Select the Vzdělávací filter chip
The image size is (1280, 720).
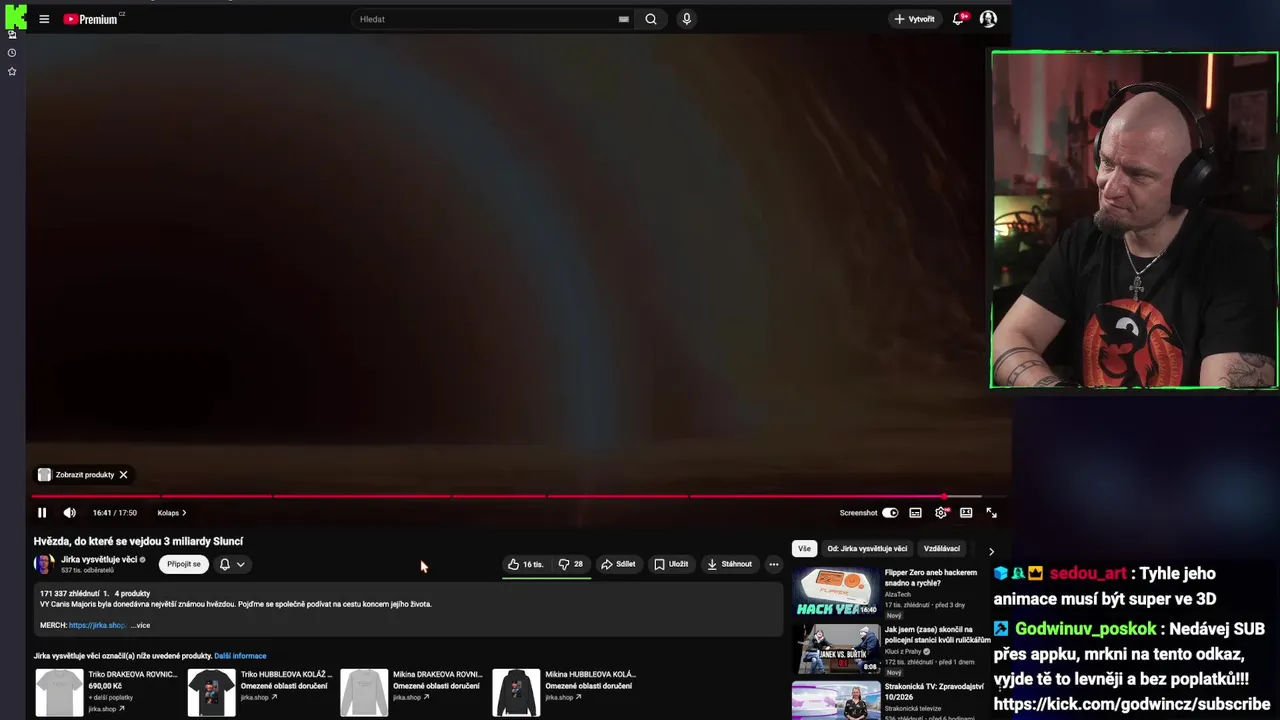(942, 549)
